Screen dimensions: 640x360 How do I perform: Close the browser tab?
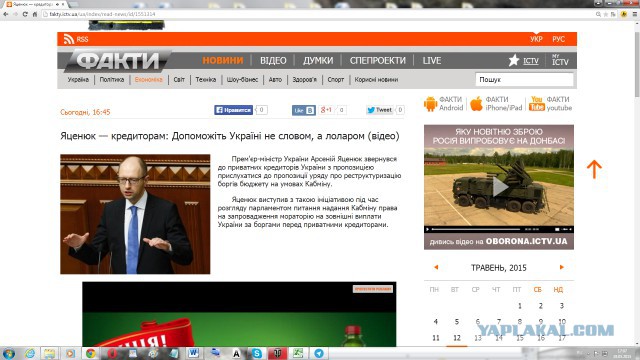point(63,4)
